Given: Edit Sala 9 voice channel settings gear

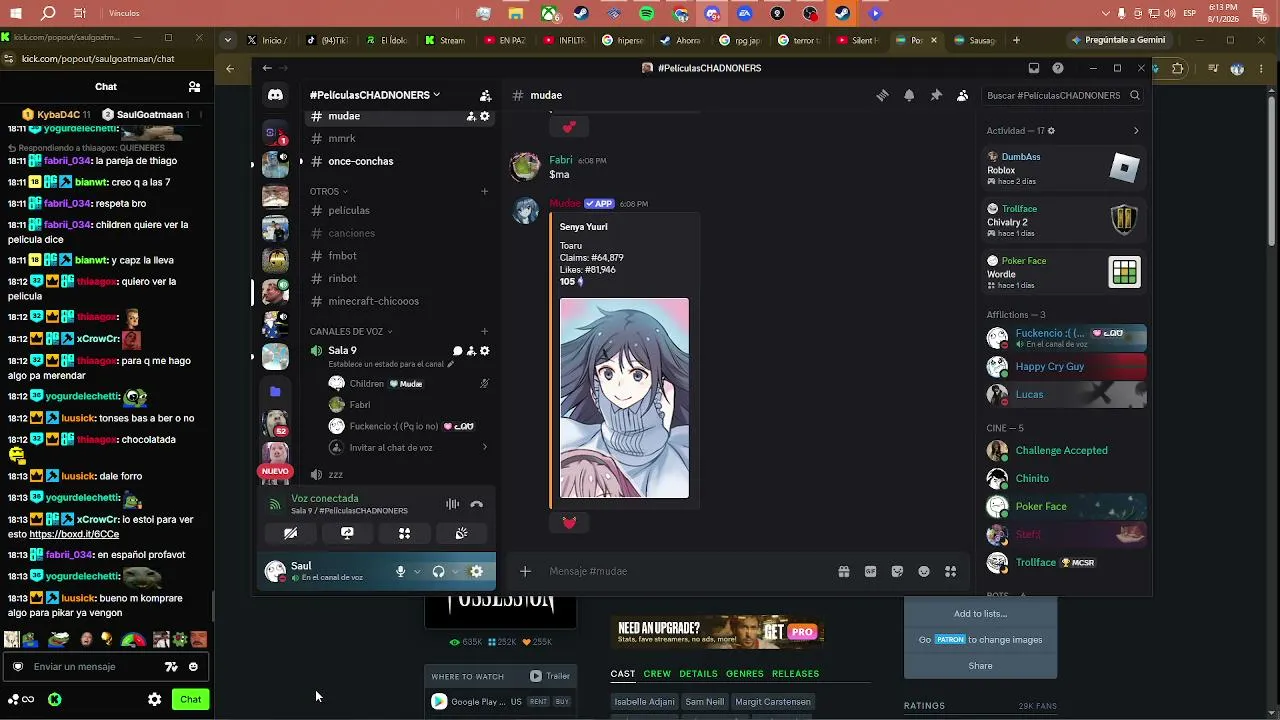Looking at the screenshot, I should point(485,351).
